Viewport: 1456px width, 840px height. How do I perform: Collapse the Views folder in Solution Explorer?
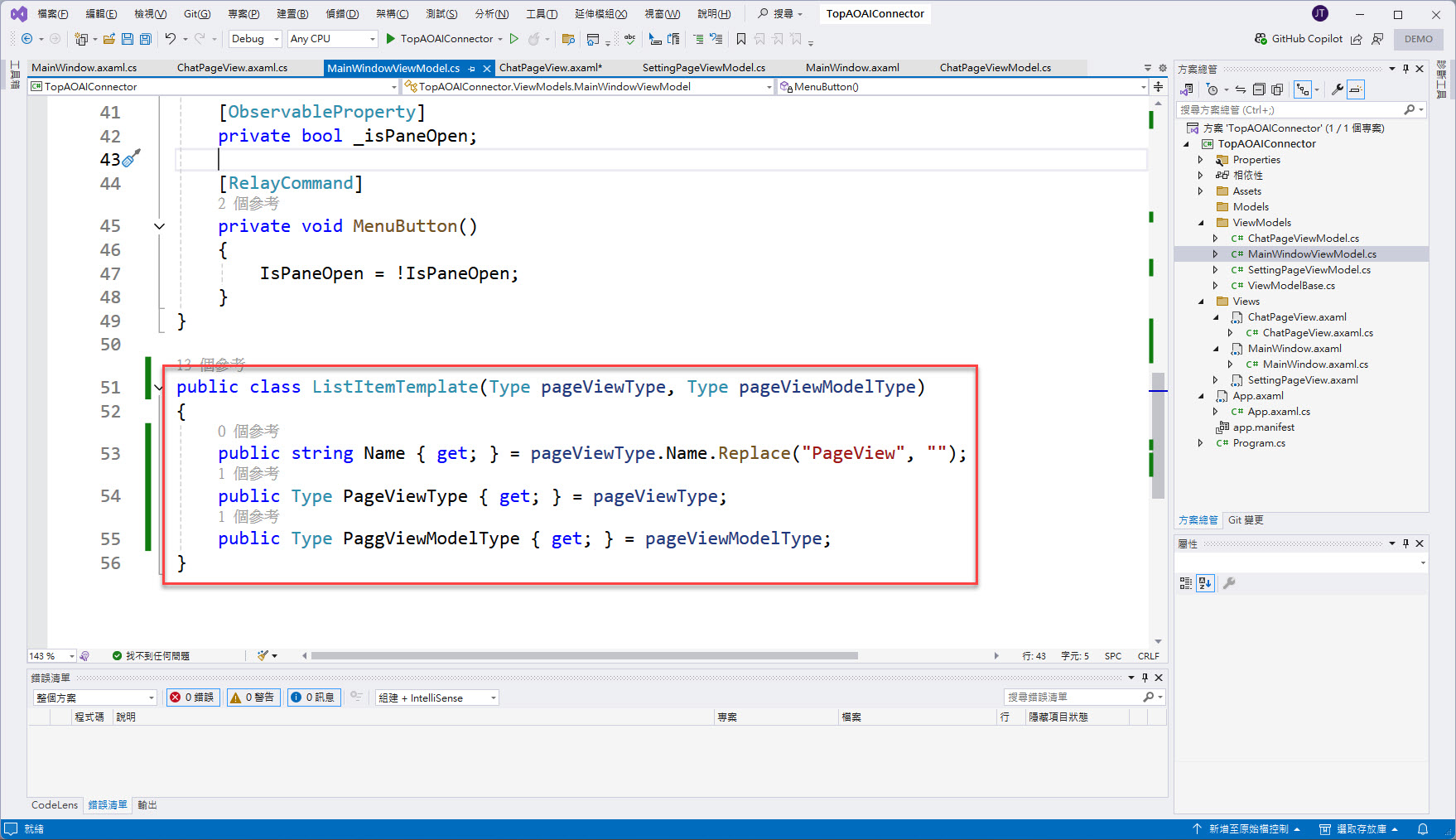(x=1201, y=302)
